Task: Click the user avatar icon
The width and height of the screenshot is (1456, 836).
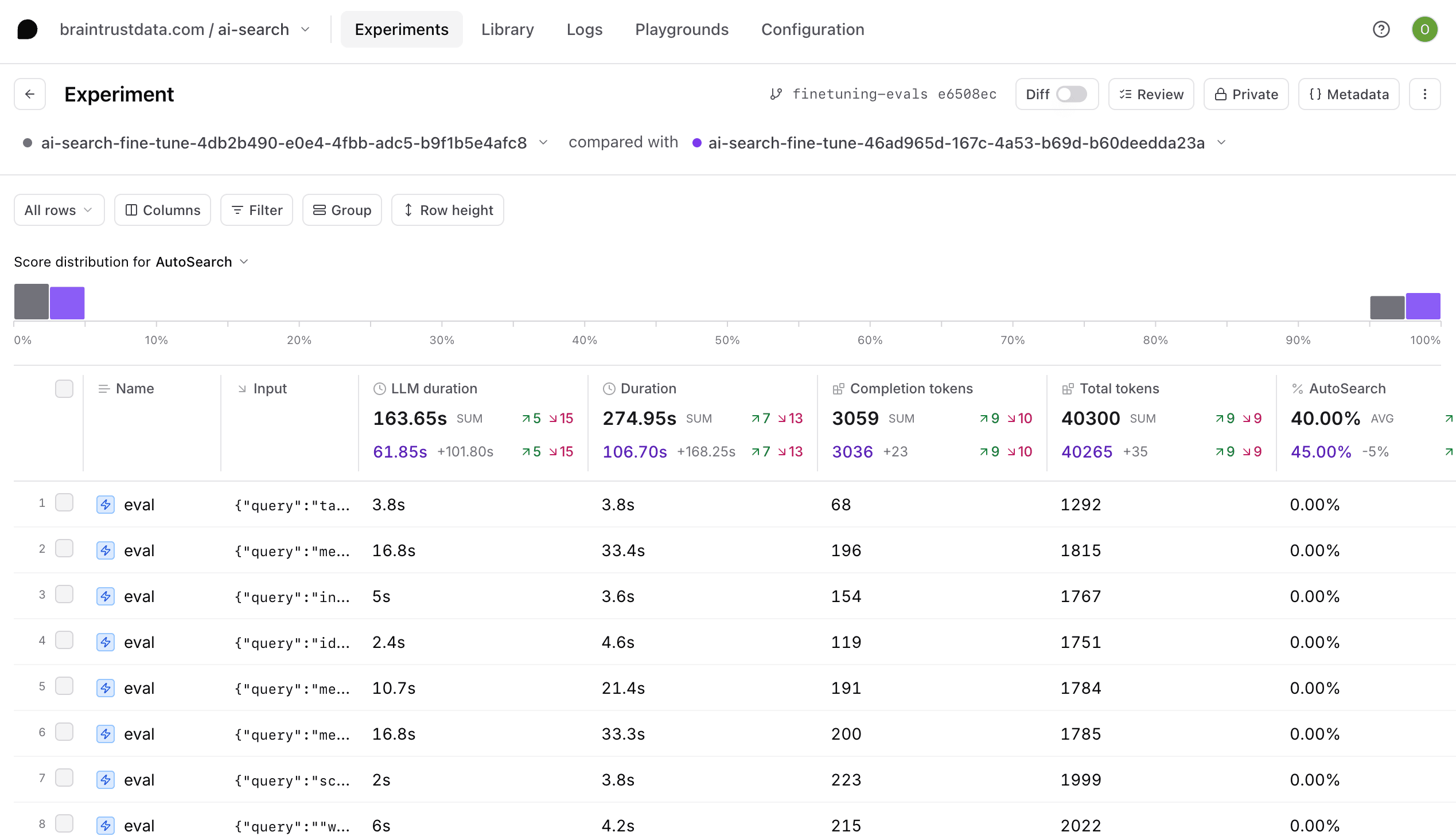Action: (1424, 29)
